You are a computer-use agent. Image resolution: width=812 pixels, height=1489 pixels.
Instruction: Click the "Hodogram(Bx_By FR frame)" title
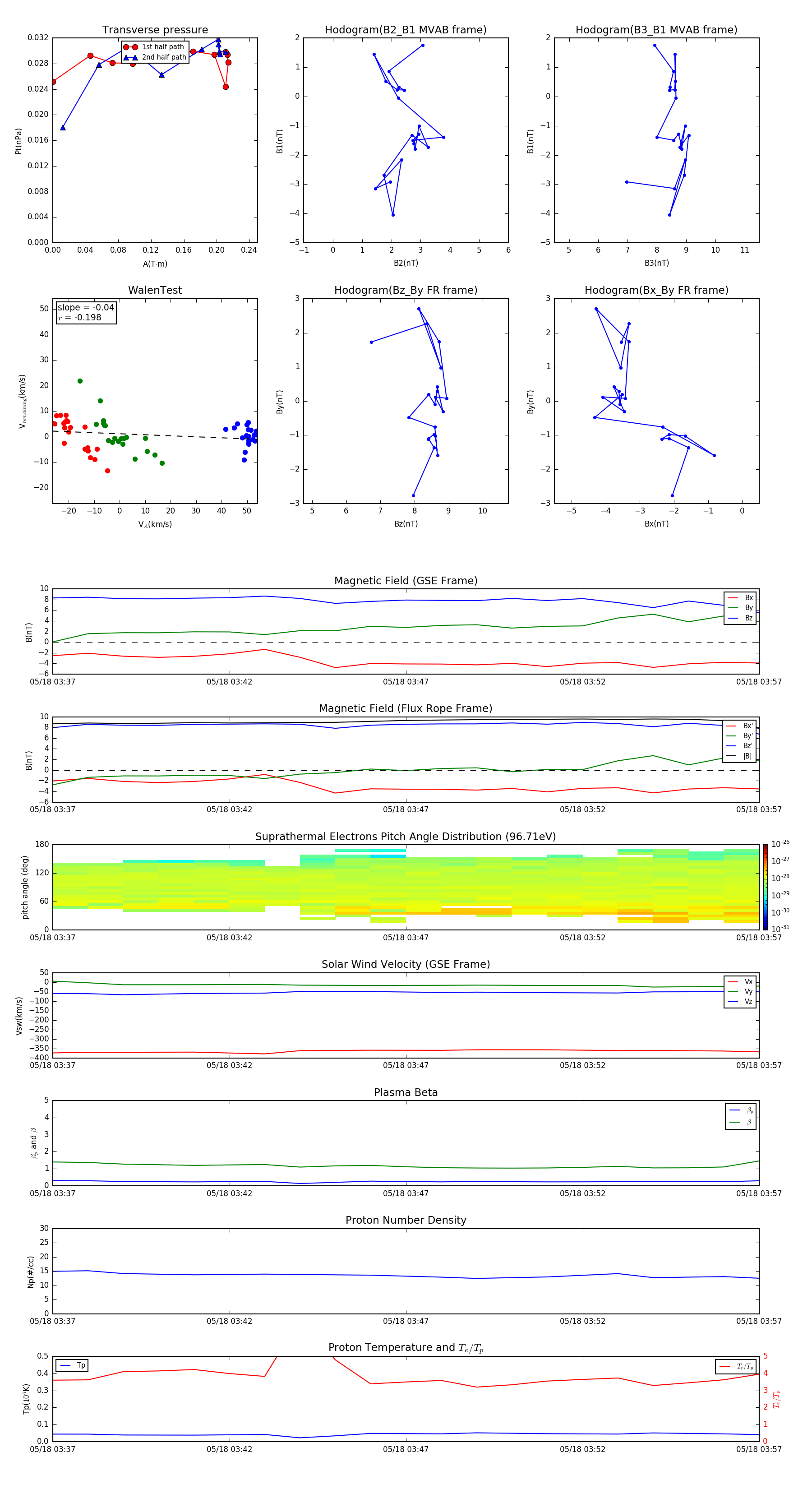[x=656, y=290]
